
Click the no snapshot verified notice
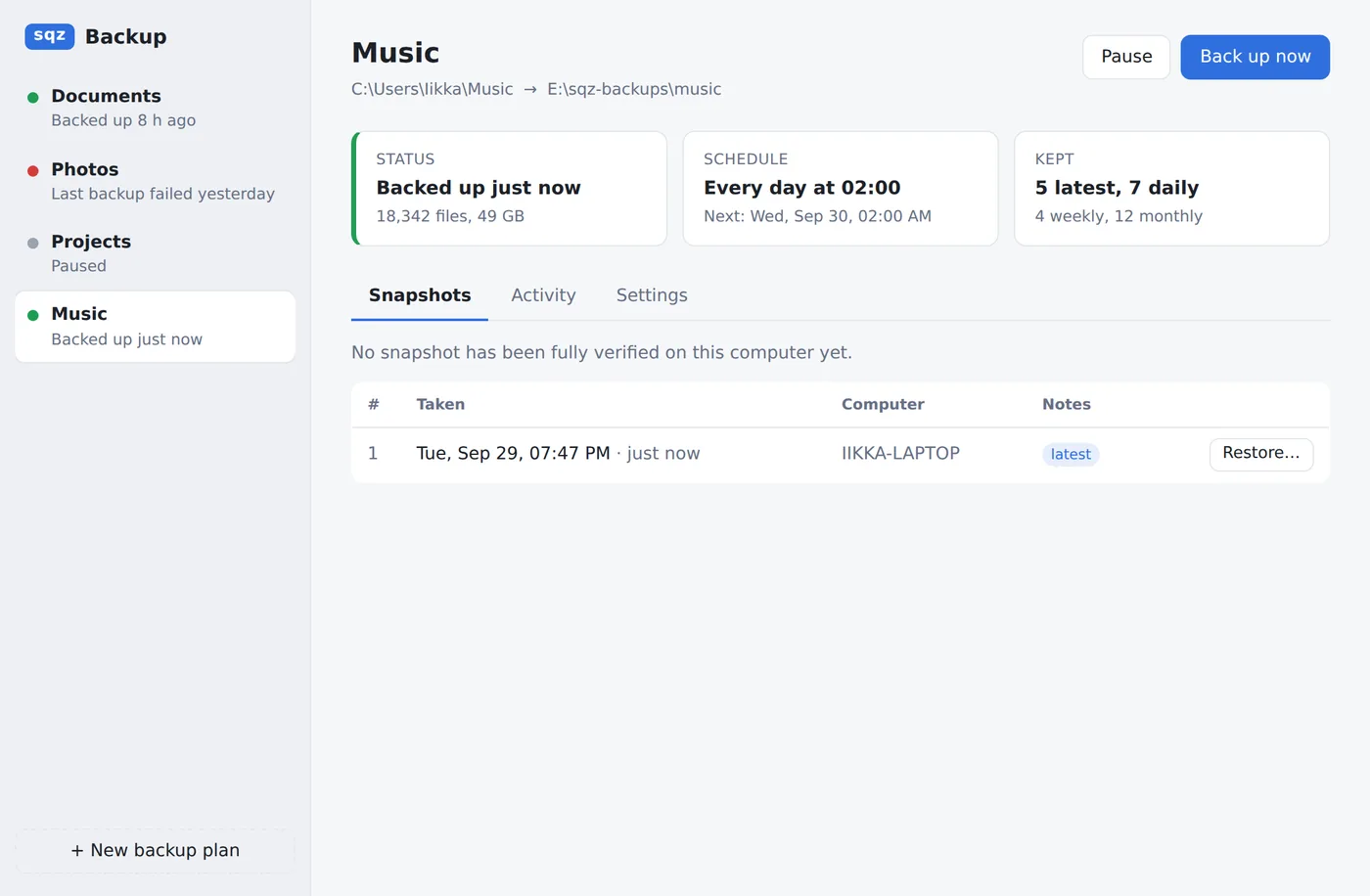point(602,352)
